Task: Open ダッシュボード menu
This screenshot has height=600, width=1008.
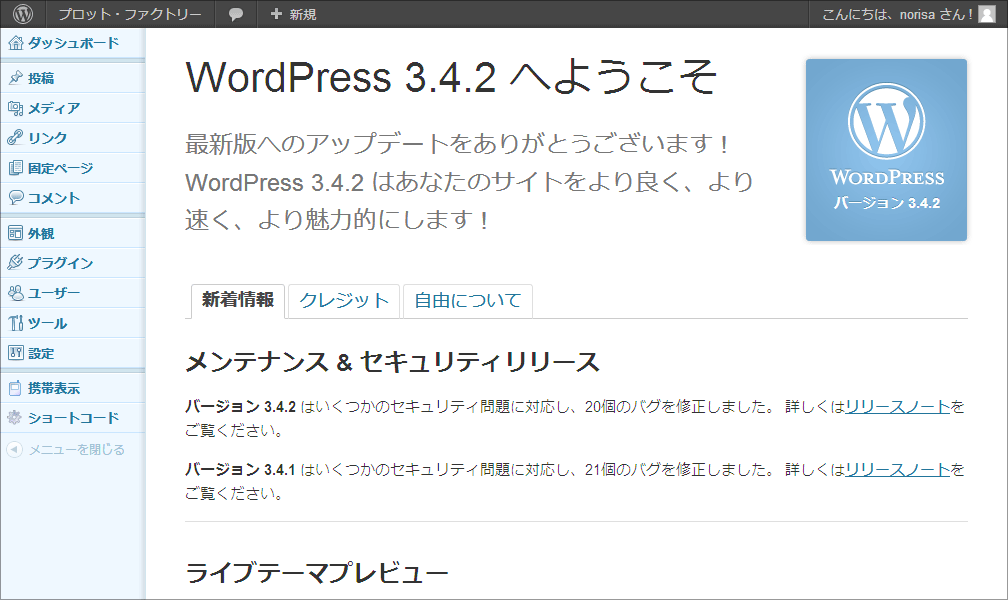Action: (x=73, y=43)
